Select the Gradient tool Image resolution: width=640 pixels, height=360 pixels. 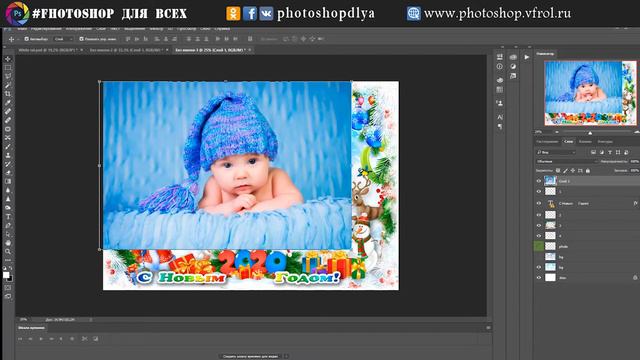pos(8,181)
